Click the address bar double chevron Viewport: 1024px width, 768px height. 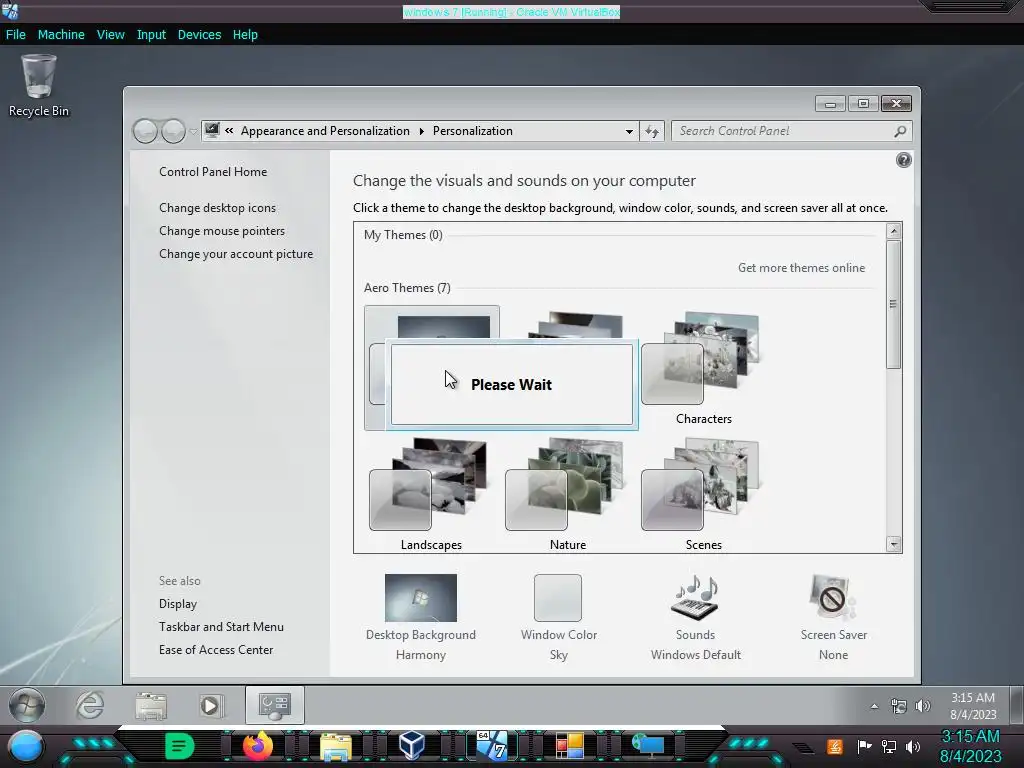click(x=229, y=131)
